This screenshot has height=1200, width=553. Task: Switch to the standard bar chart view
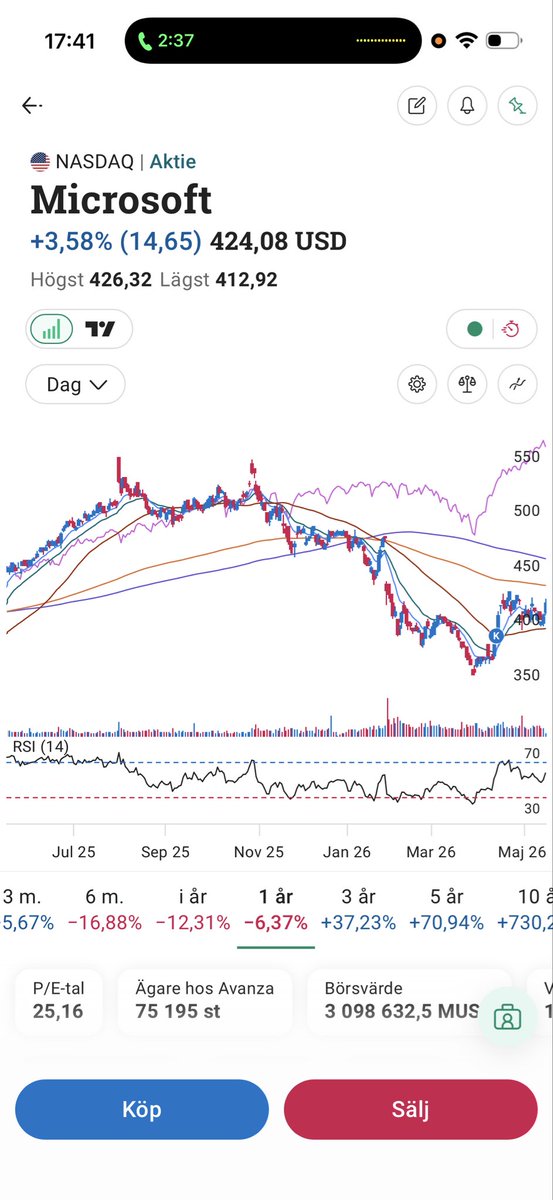52,329
